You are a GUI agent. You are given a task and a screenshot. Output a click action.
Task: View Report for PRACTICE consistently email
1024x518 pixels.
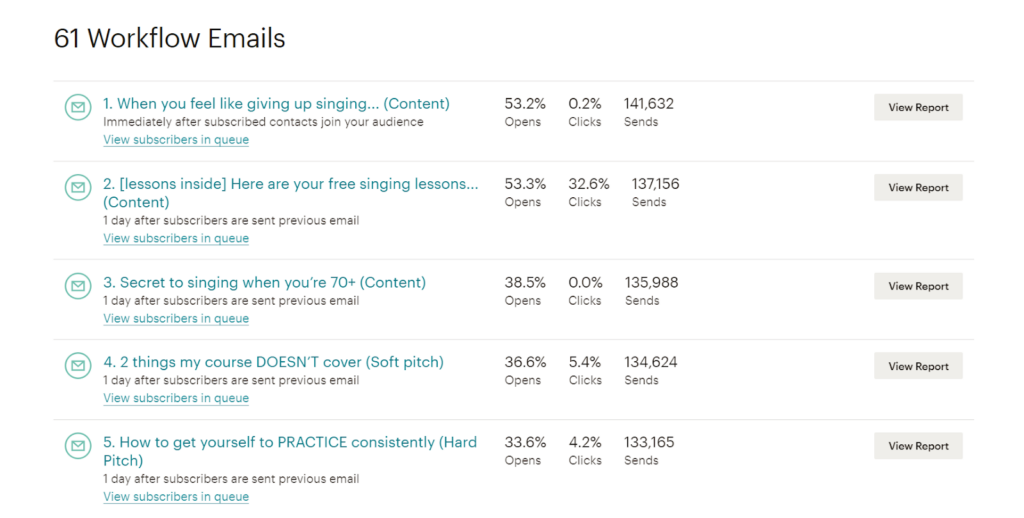coord(918,446)
